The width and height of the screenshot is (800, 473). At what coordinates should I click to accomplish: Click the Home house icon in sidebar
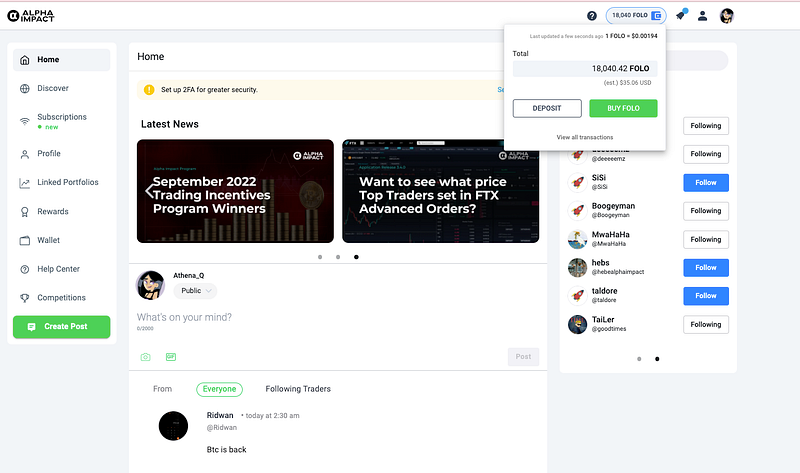24,60
